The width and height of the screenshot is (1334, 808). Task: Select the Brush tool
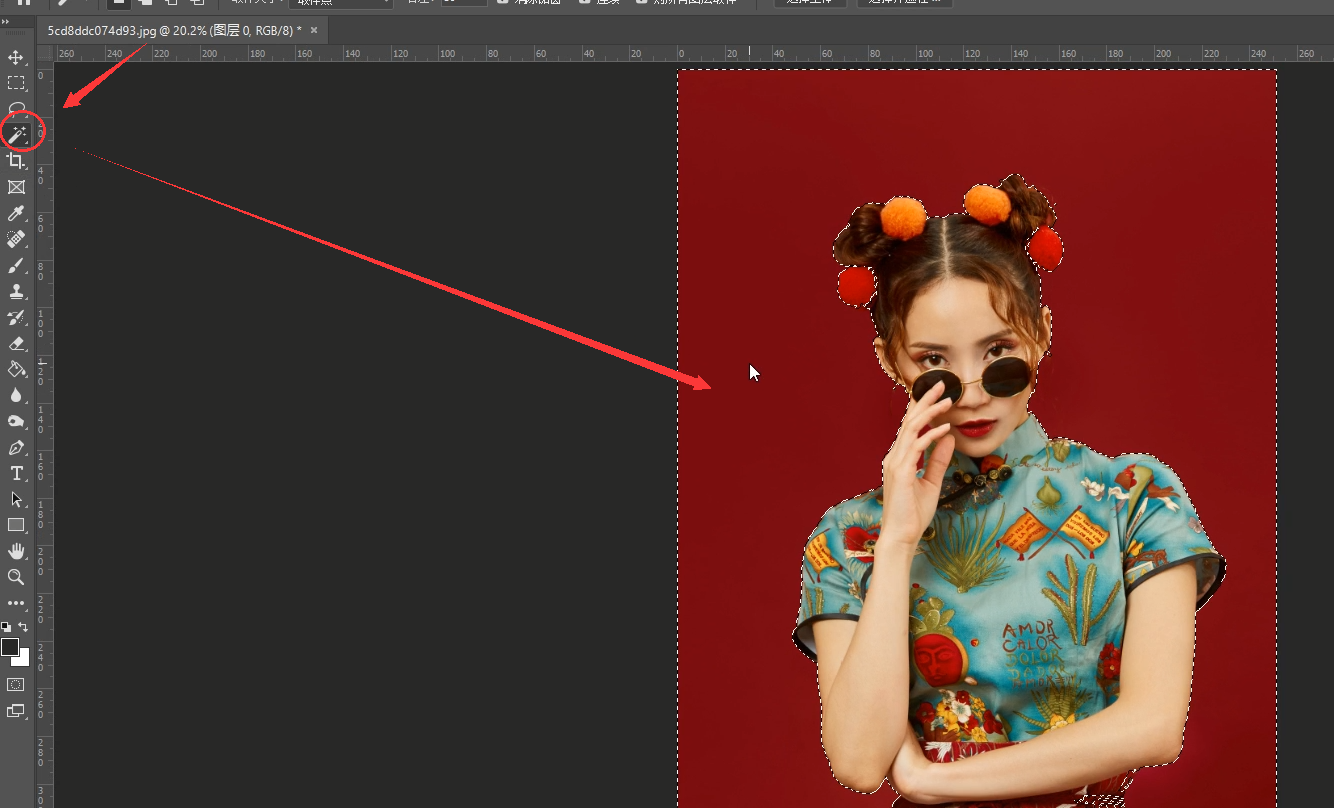tap(16, 265)
